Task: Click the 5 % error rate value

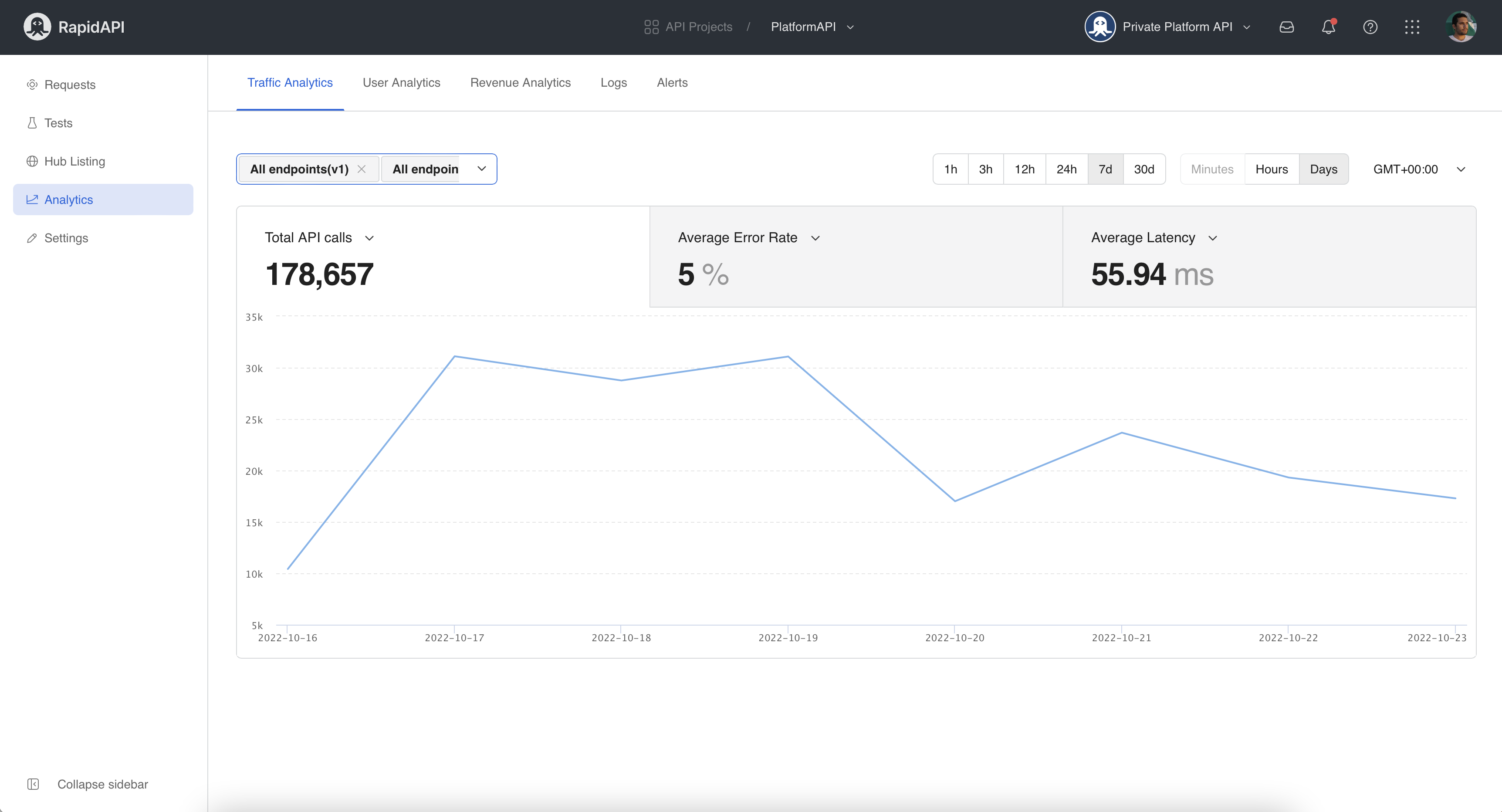Action: [703, 274]
